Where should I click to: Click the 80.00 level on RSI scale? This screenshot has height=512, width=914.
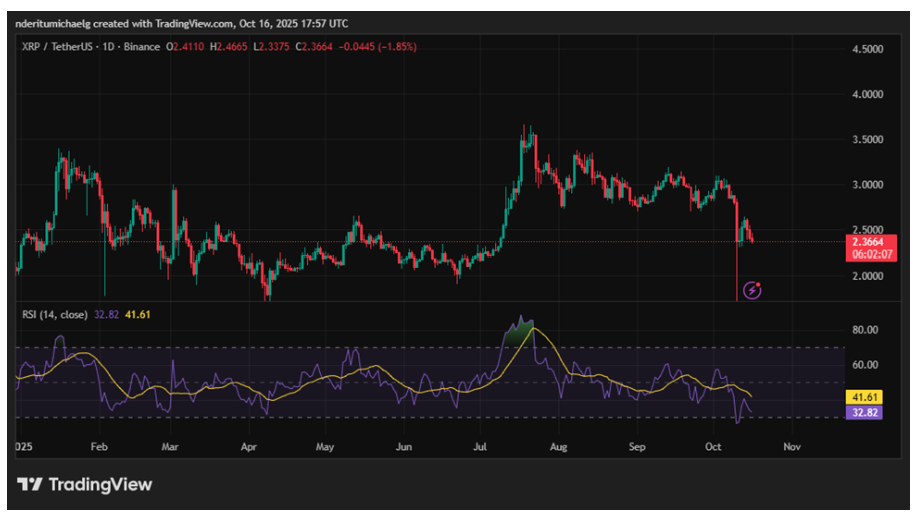tap(866, 330)
